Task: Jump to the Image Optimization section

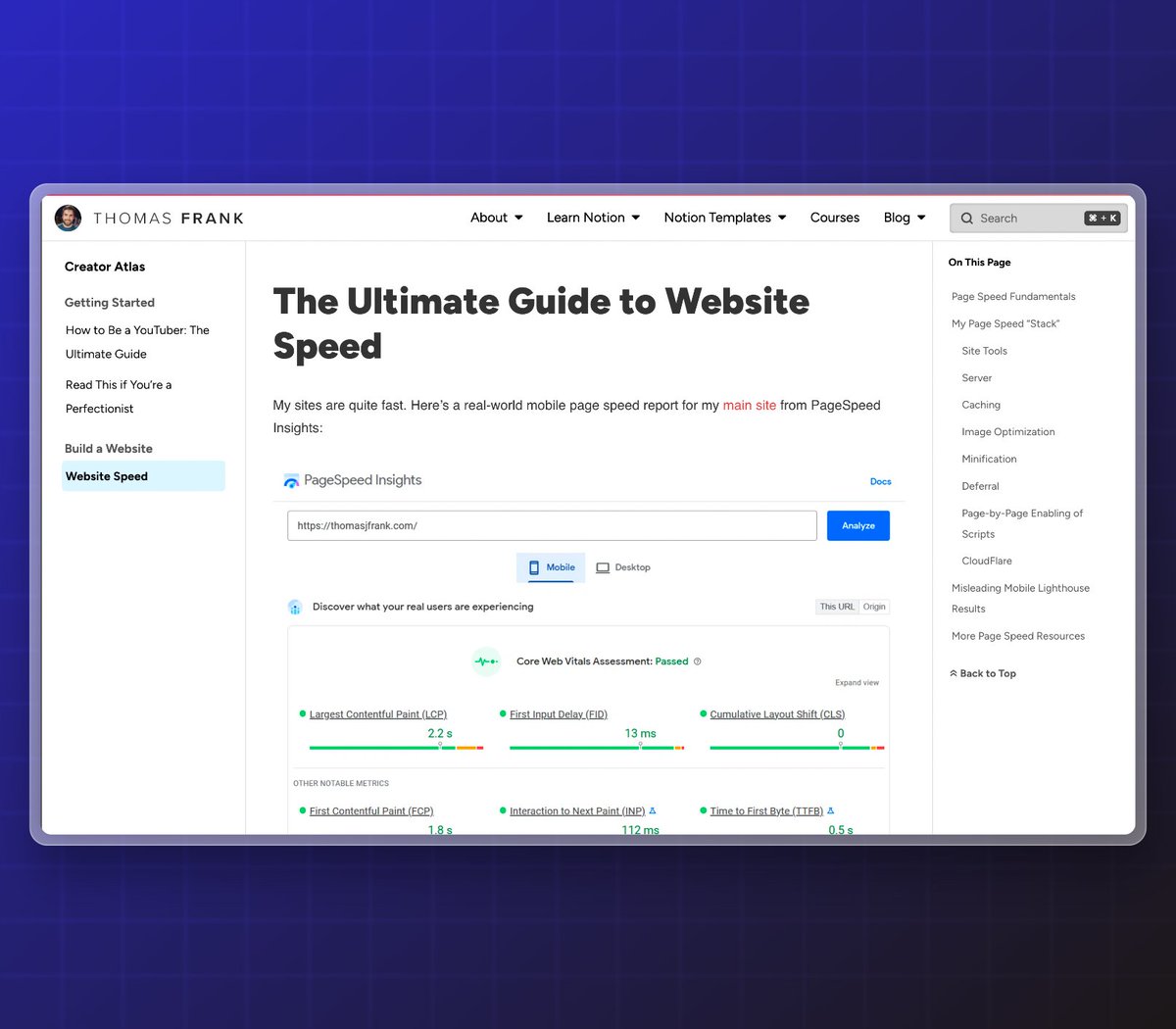Action: (1008, 432)
